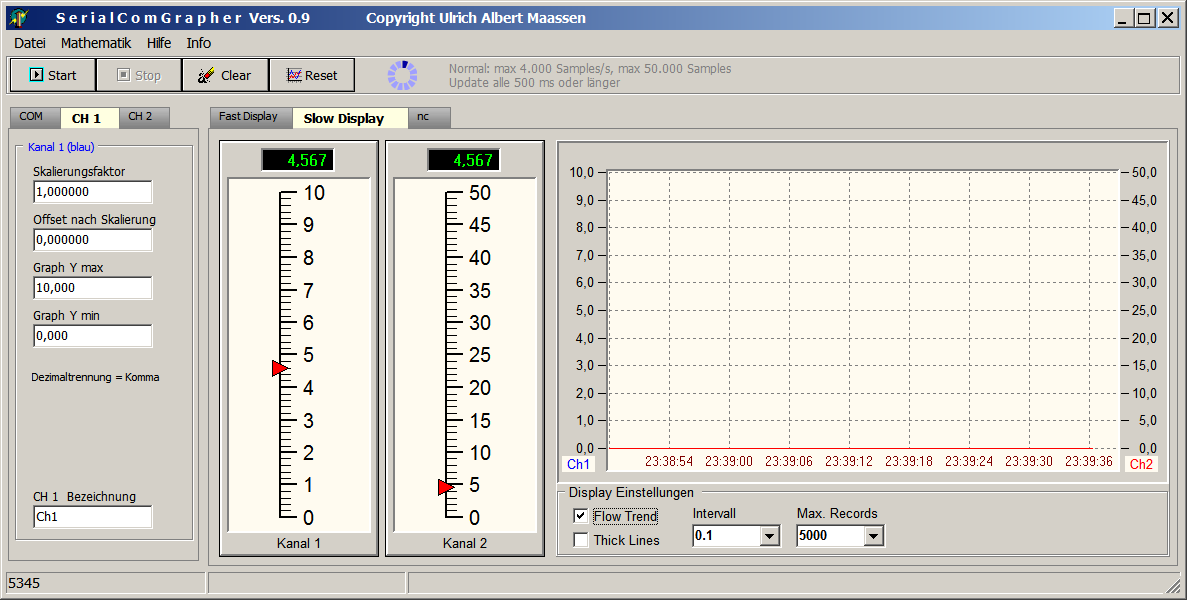1187x600 pixels.
Task: Click the Kanal 1 digital readout 4,567
Action: [298, 160]
